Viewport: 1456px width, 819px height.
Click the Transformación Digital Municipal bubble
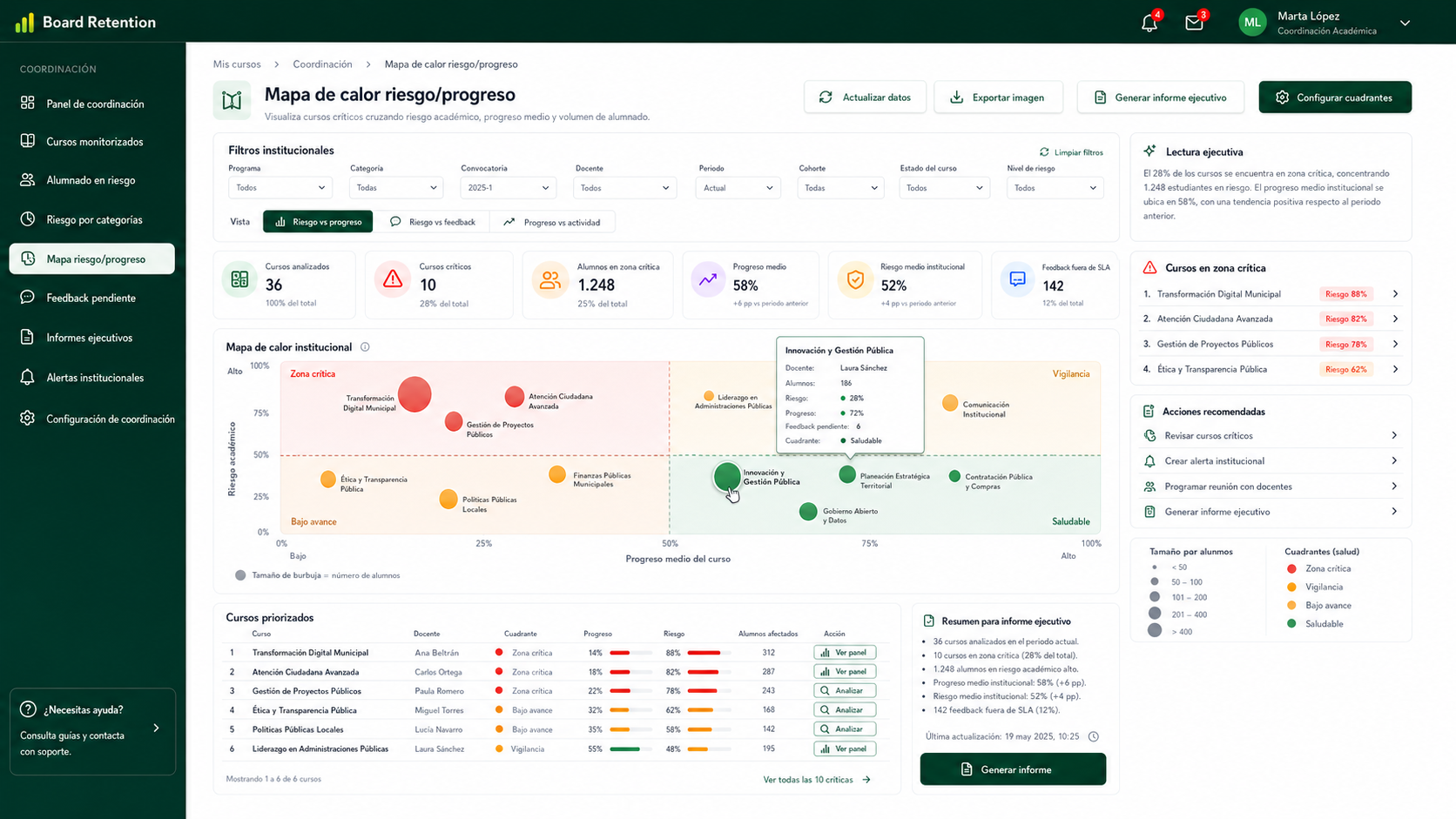[x=415, y=394]
